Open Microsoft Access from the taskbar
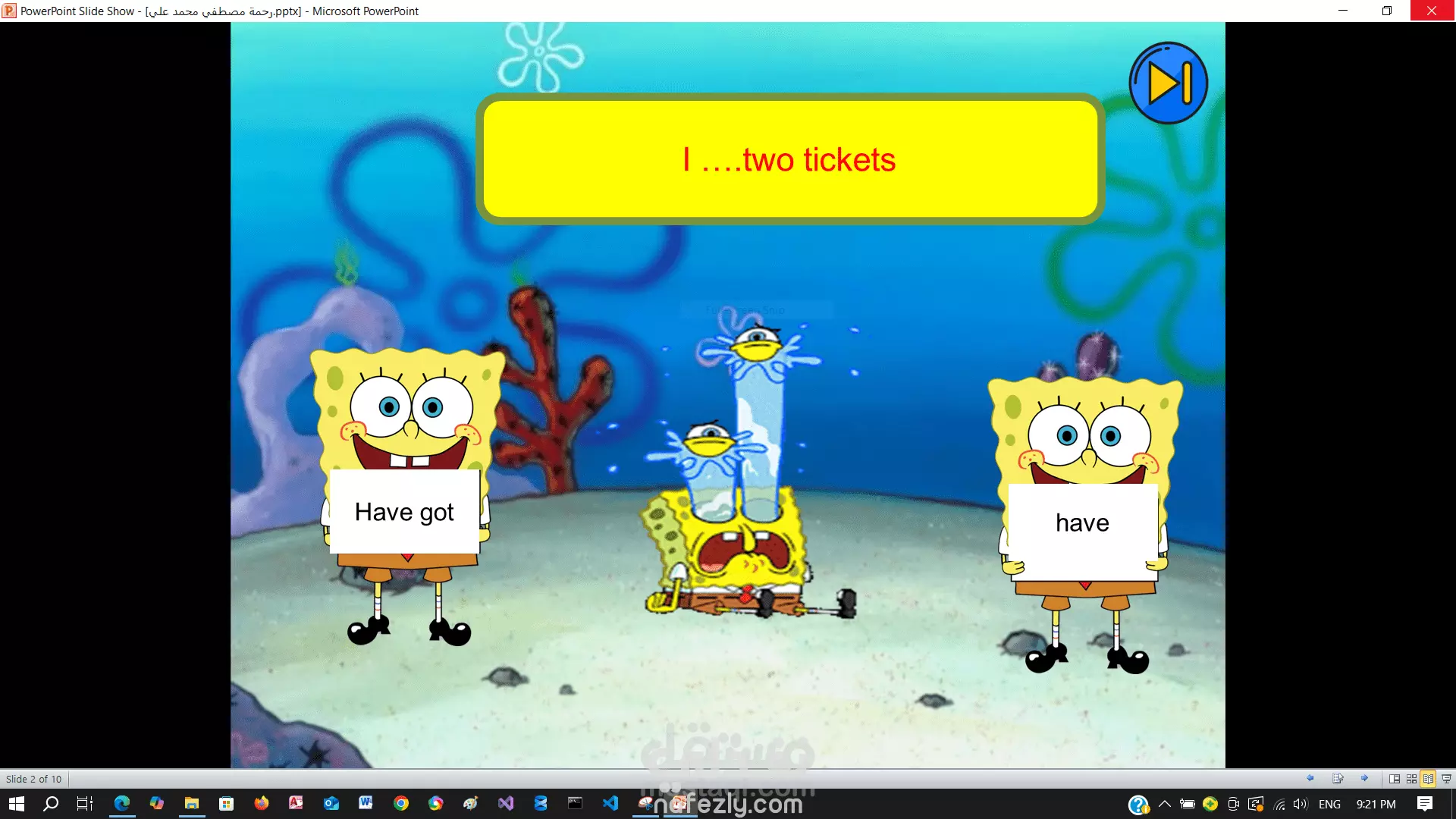1456x819 pixels. coord(296,803)
